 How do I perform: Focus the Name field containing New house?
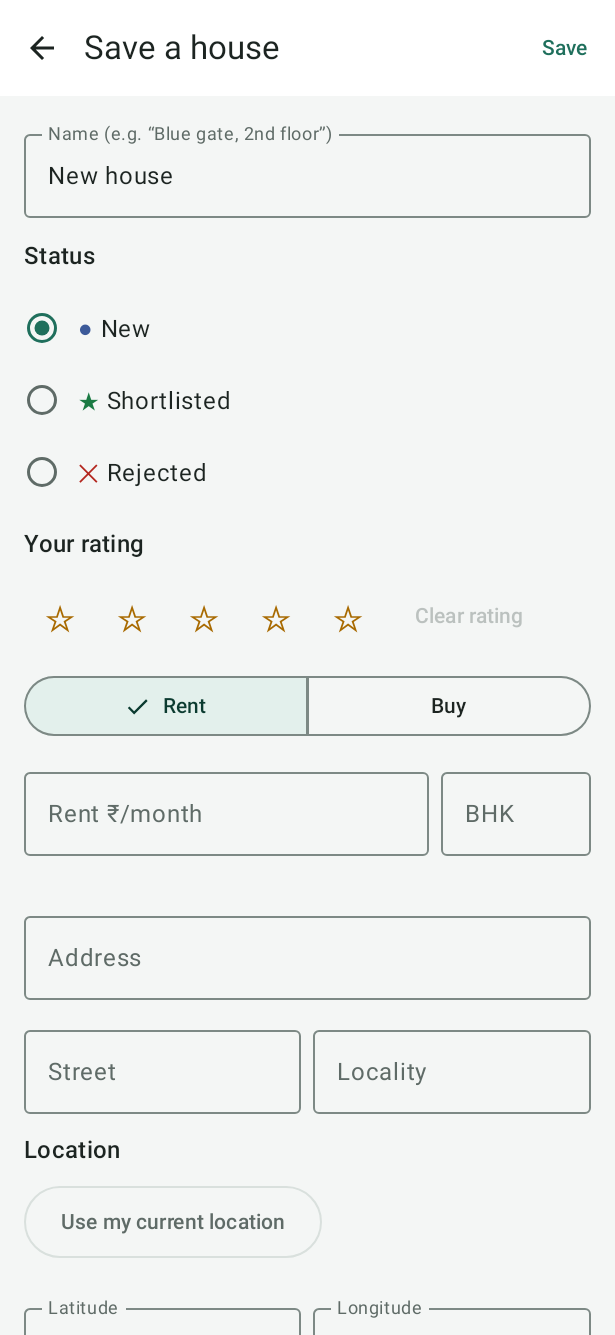307,176
